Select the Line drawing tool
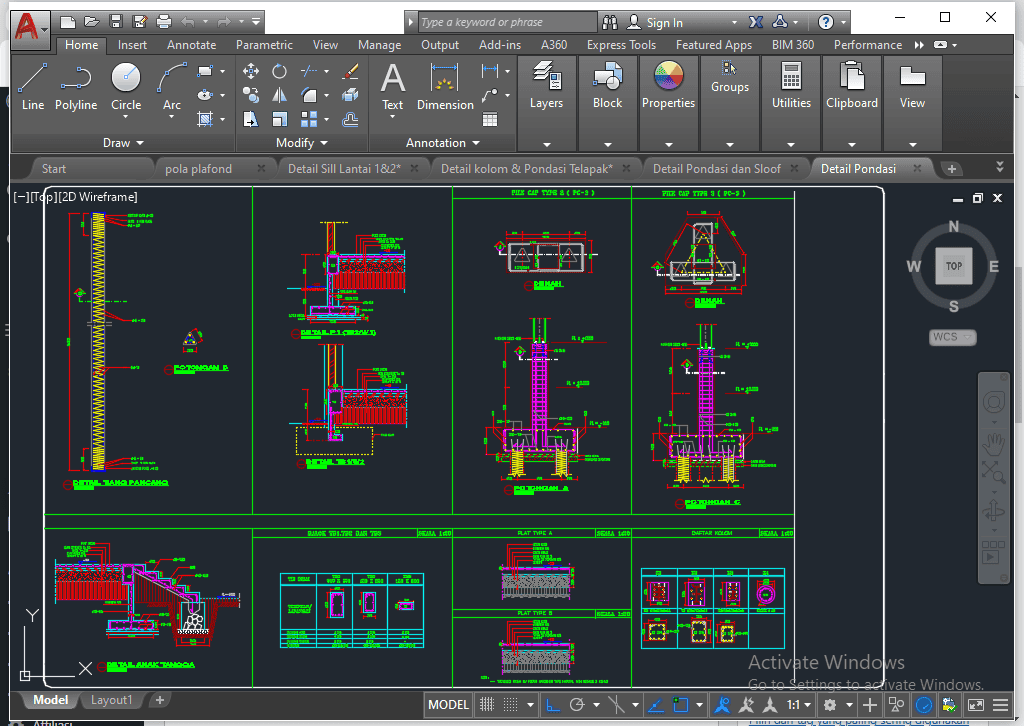Image resolution: width=1024 pixels, height=726 pixels. tap(33, 87)
